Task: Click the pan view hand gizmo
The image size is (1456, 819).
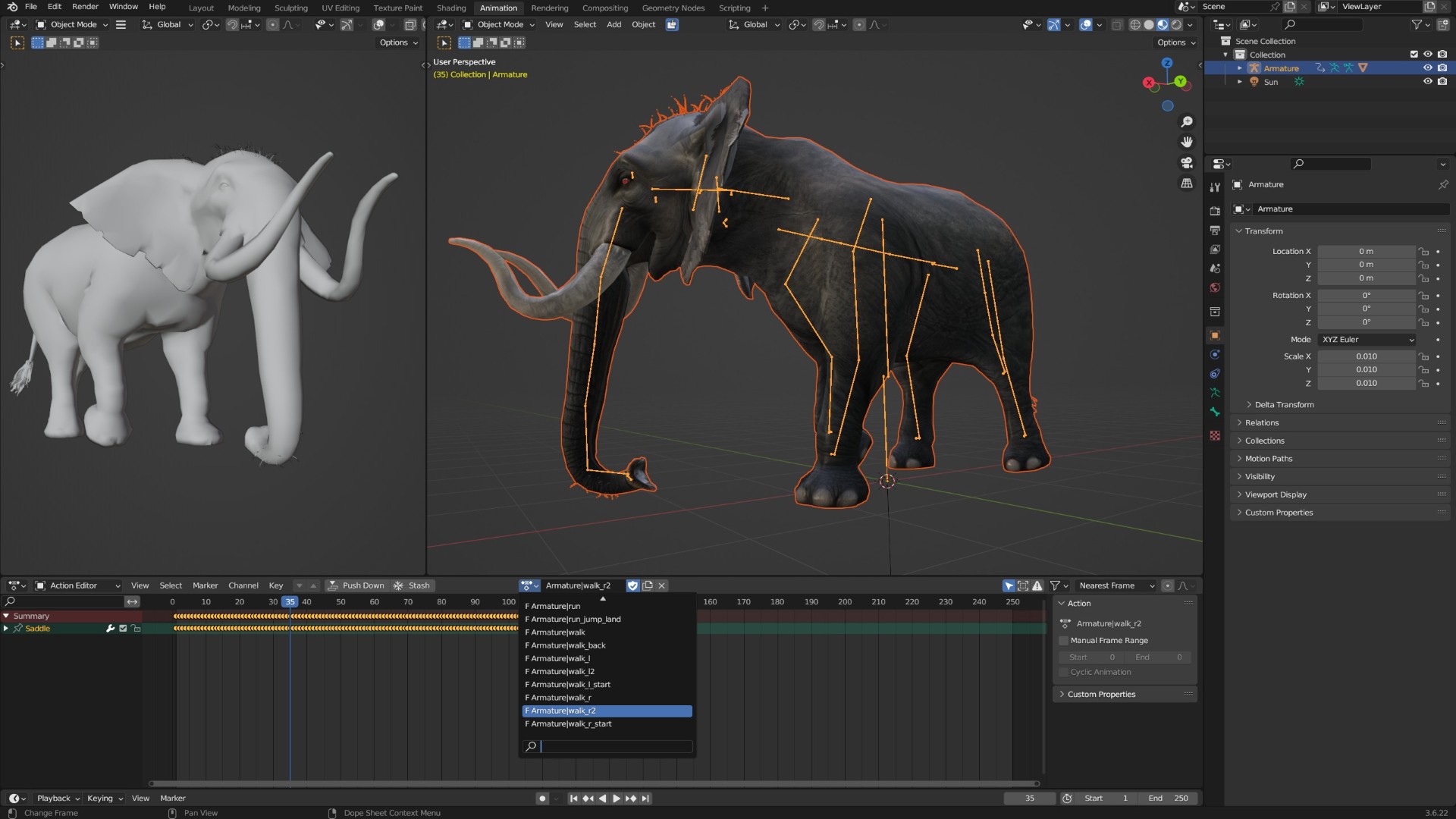Action: (x=1187, y=143)
